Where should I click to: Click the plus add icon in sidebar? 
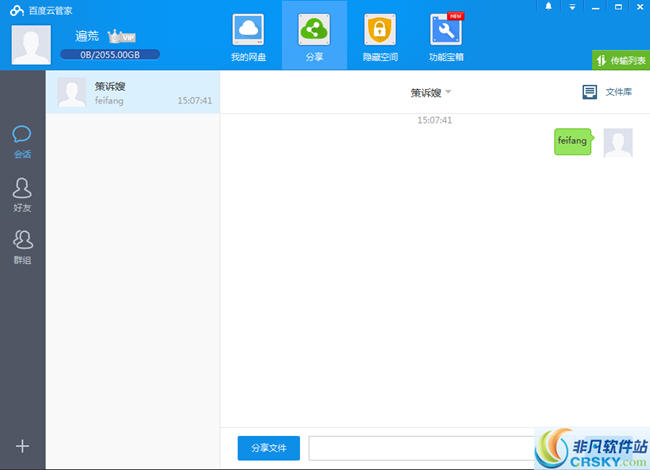click(22, 446)
